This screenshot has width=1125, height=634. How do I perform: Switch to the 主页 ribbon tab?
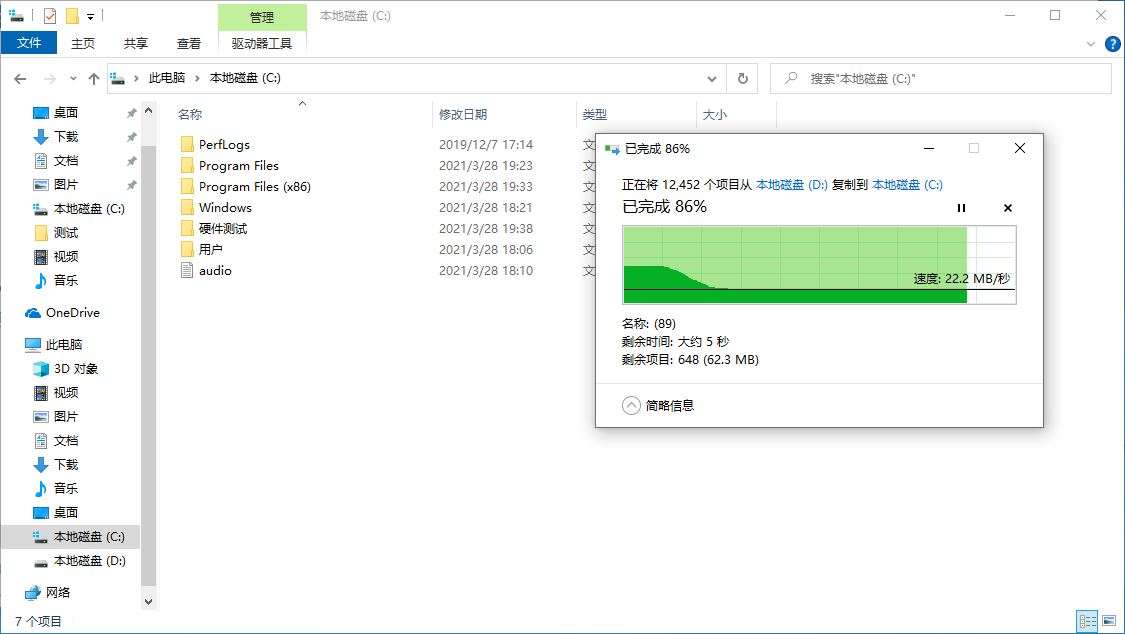[83, 44]
